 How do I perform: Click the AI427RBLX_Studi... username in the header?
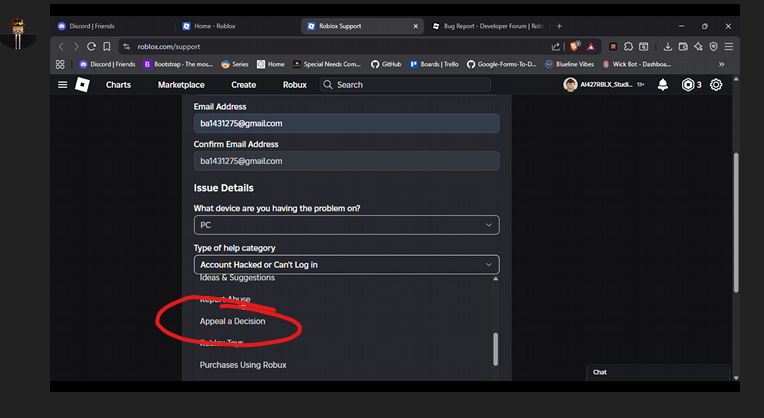[606, 85]
